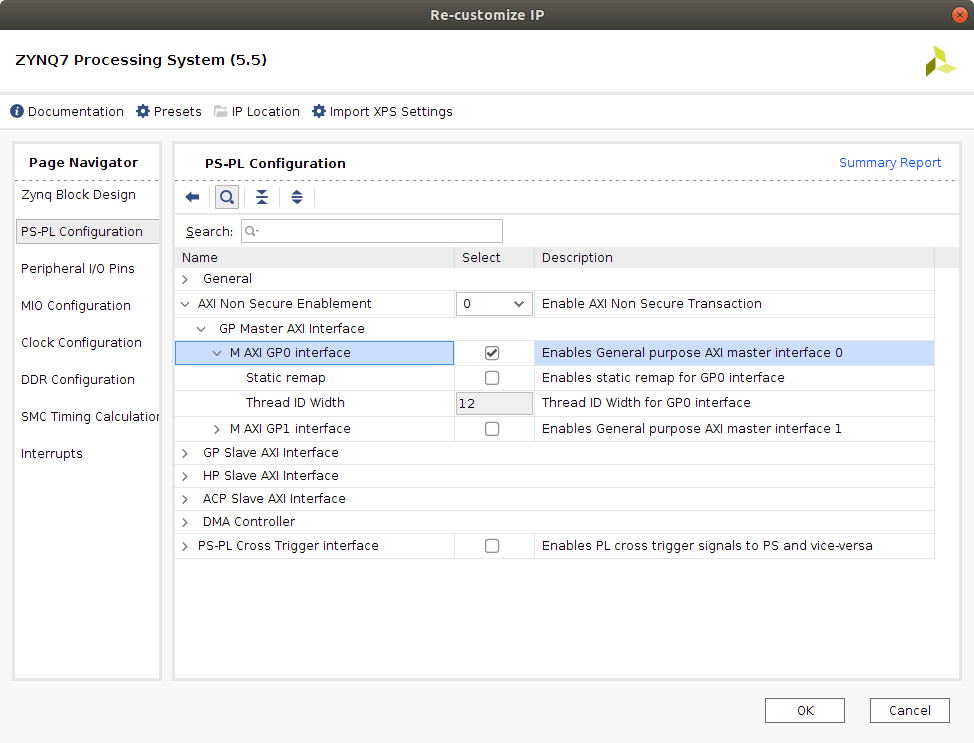Select the Static remap row label
Image resolution: width=974 pixels, height=743 pixels.
pyautogui.click(x=286, y=378)
